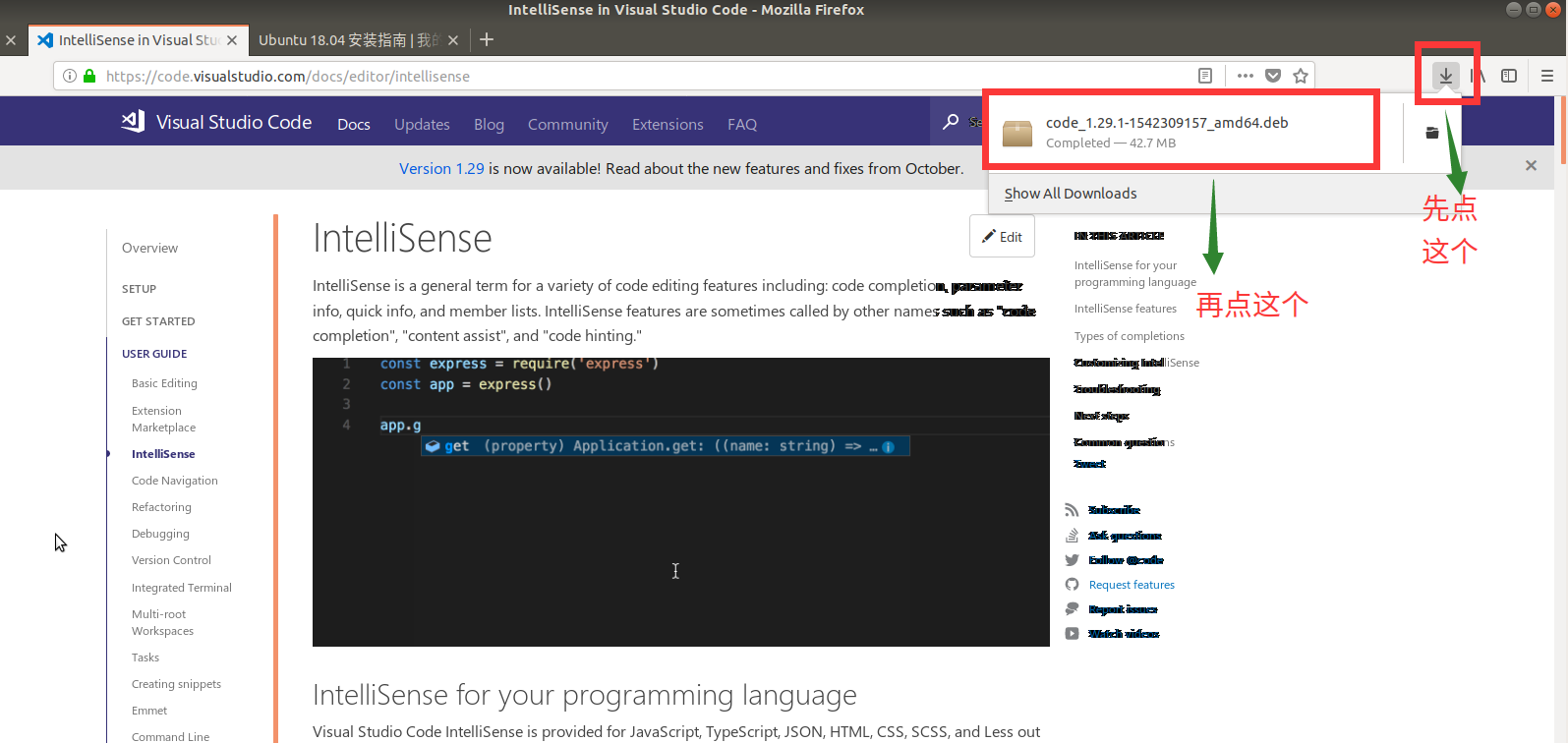This screenshot has height=743, width=1568.
Task: Bookmark this page with the star icon
Action: [1301, 76]
